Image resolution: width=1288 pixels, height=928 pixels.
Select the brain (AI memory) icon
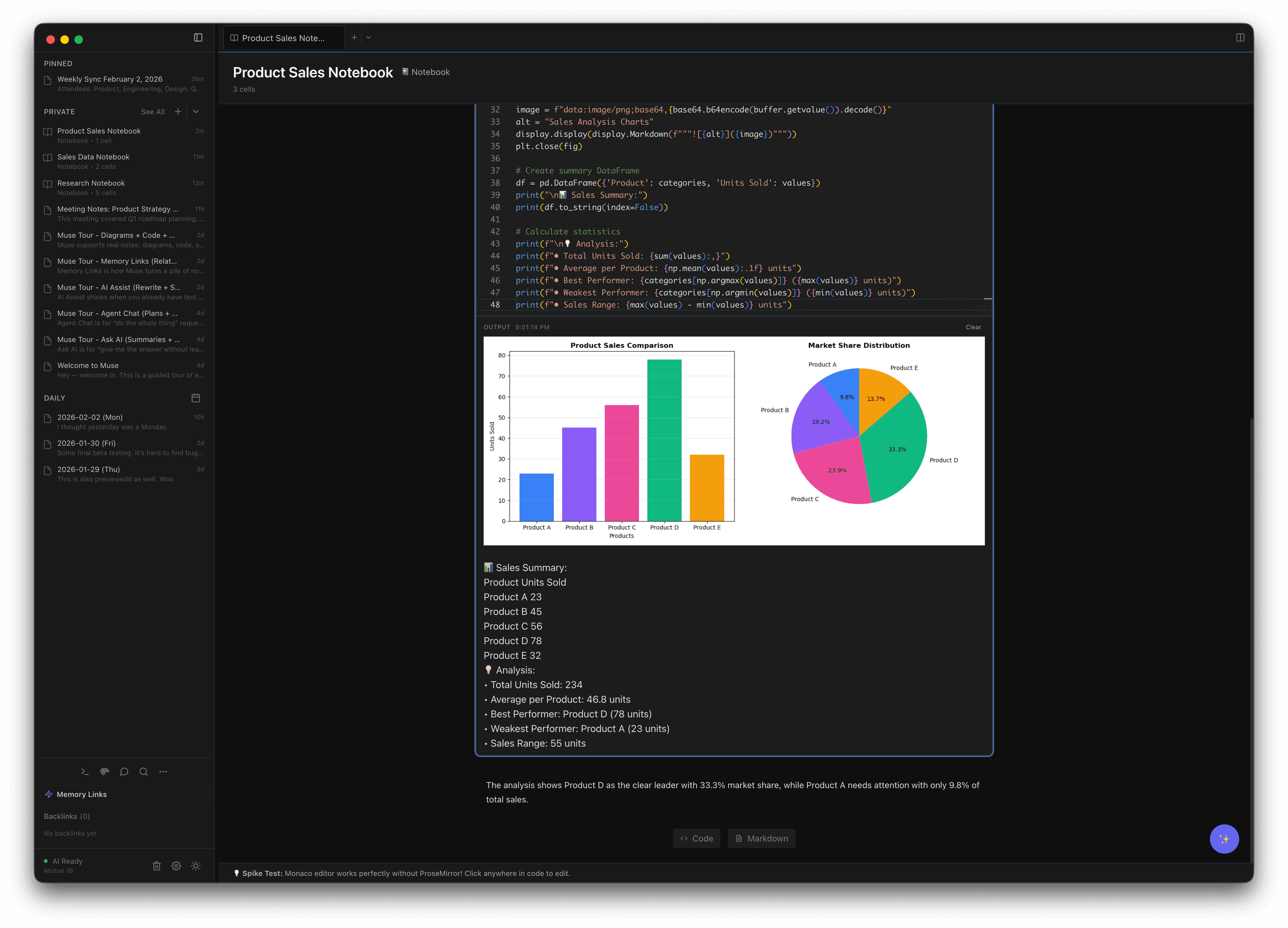pyautogui.click(x=105, y=771)
